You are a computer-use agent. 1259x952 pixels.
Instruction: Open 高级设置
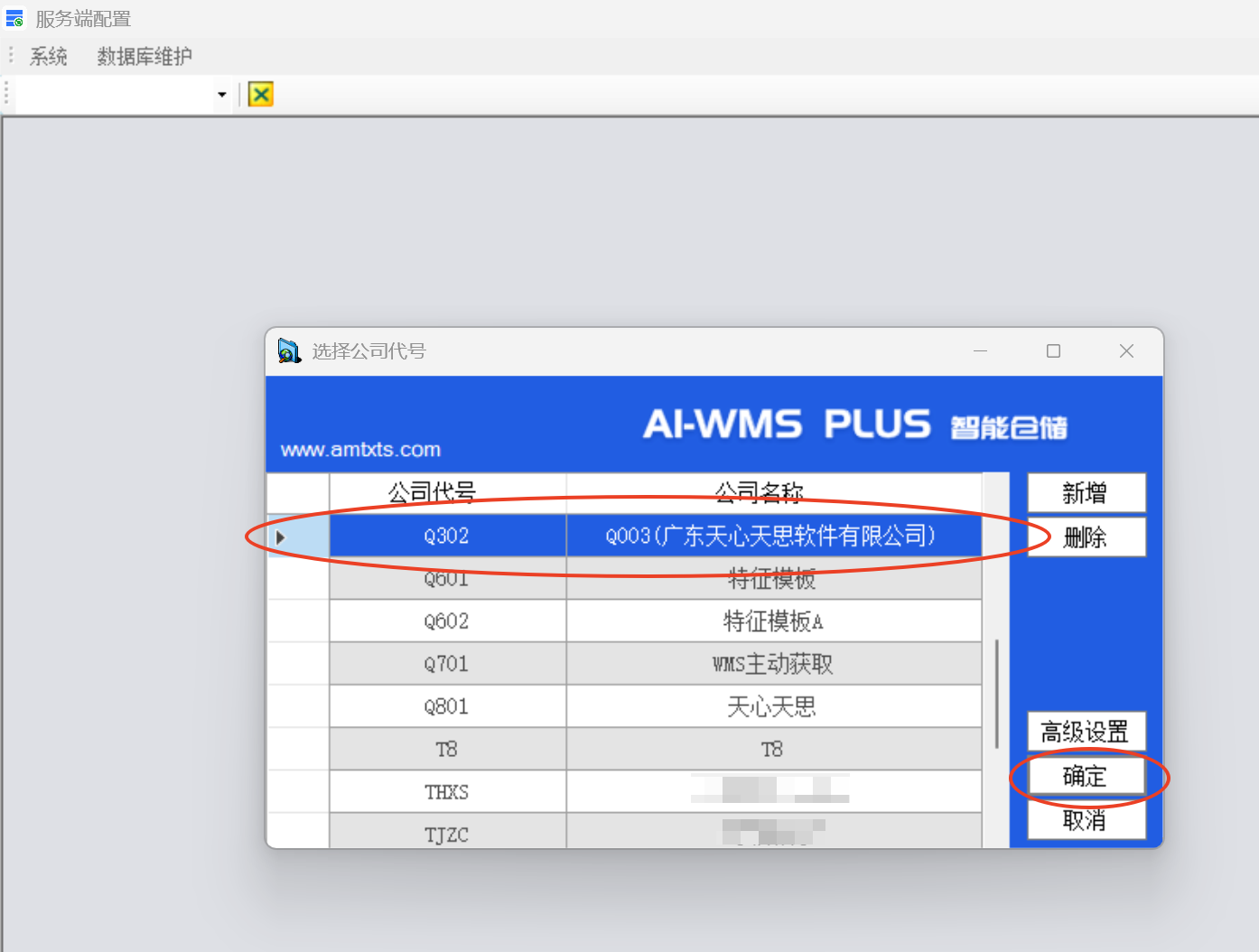(x=1086, y=732)
